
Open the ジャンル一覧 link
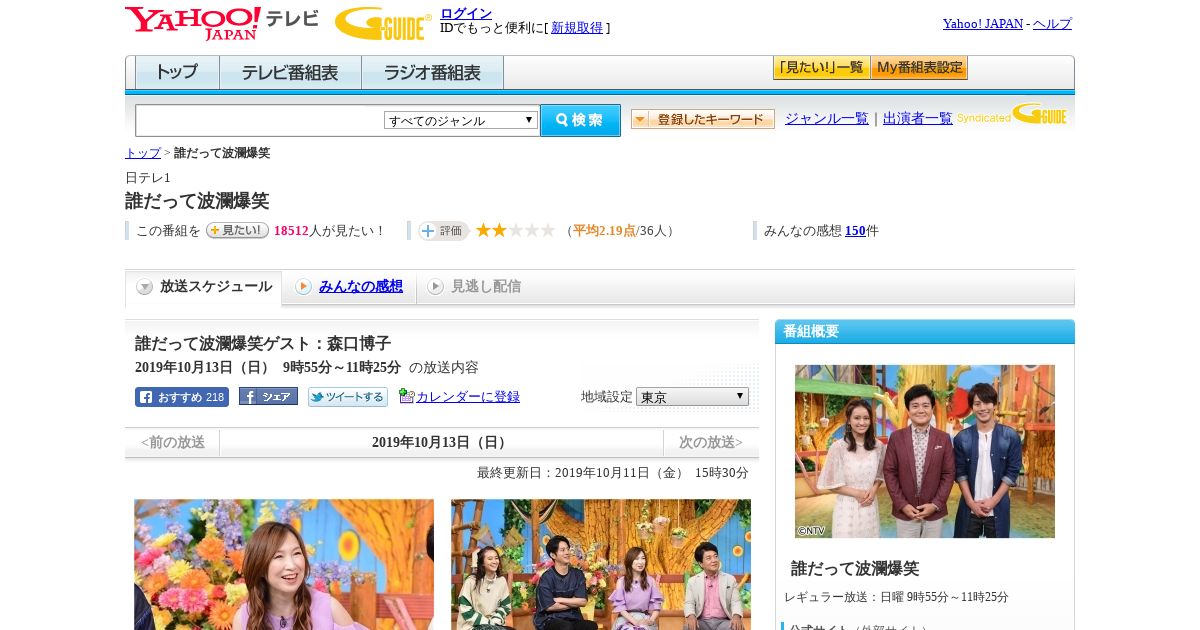pos(827,118)
